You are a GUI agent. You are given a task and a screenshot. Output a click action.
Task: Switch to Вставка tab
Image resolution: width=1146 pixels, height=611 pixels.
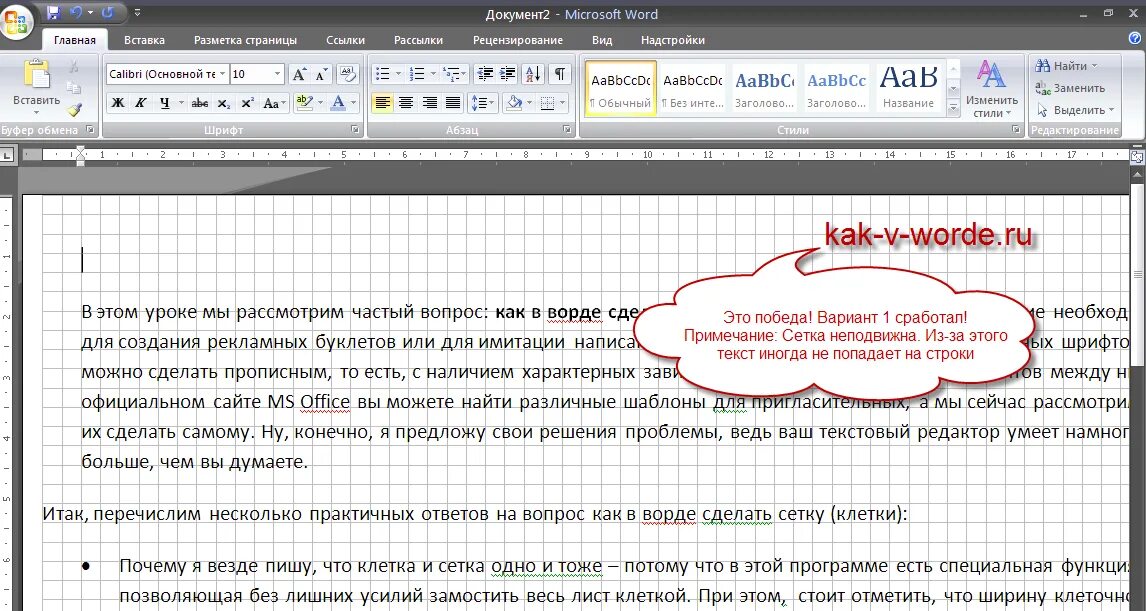(x=144, y=40)
